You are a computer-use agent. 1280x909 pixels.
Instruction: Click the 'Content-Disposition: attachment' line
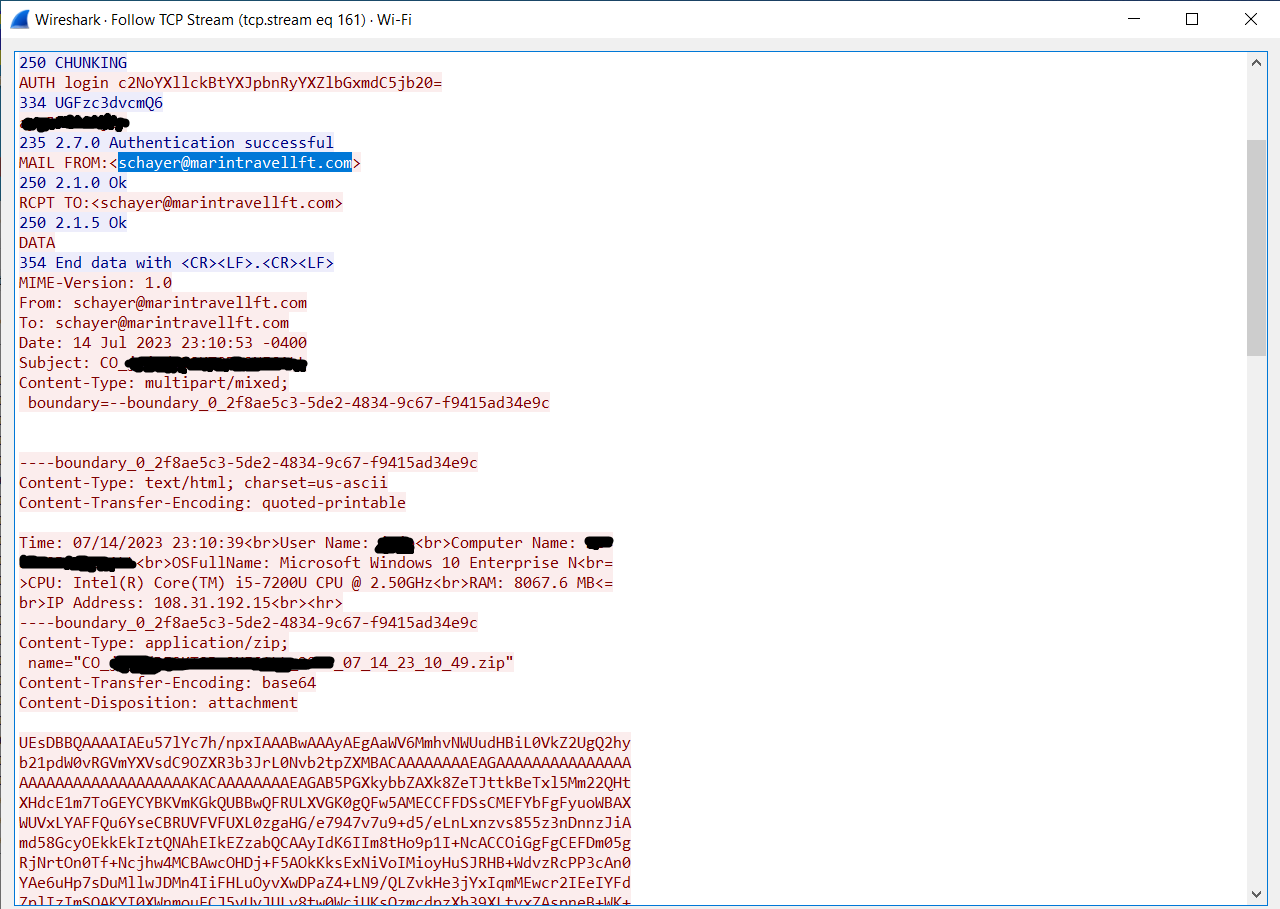pyautogui.click(x=158, y=703)
